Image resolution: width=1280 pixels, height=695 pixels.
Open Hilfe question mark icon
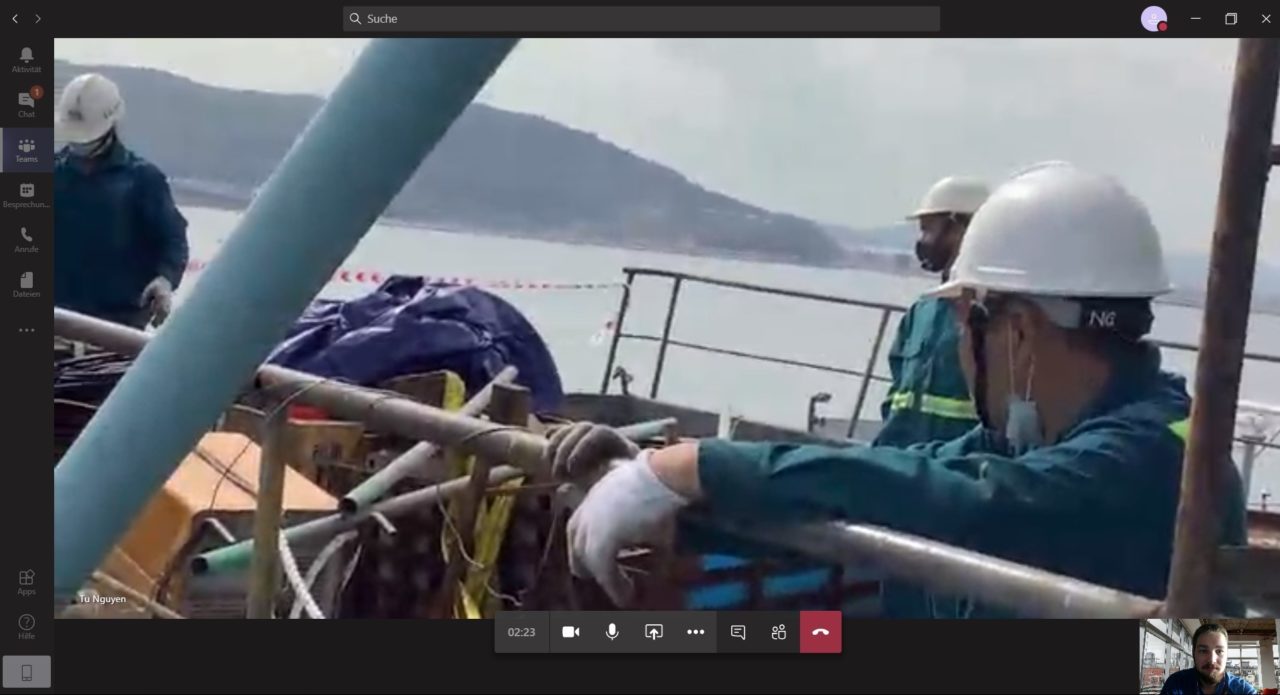pos(26,627)
